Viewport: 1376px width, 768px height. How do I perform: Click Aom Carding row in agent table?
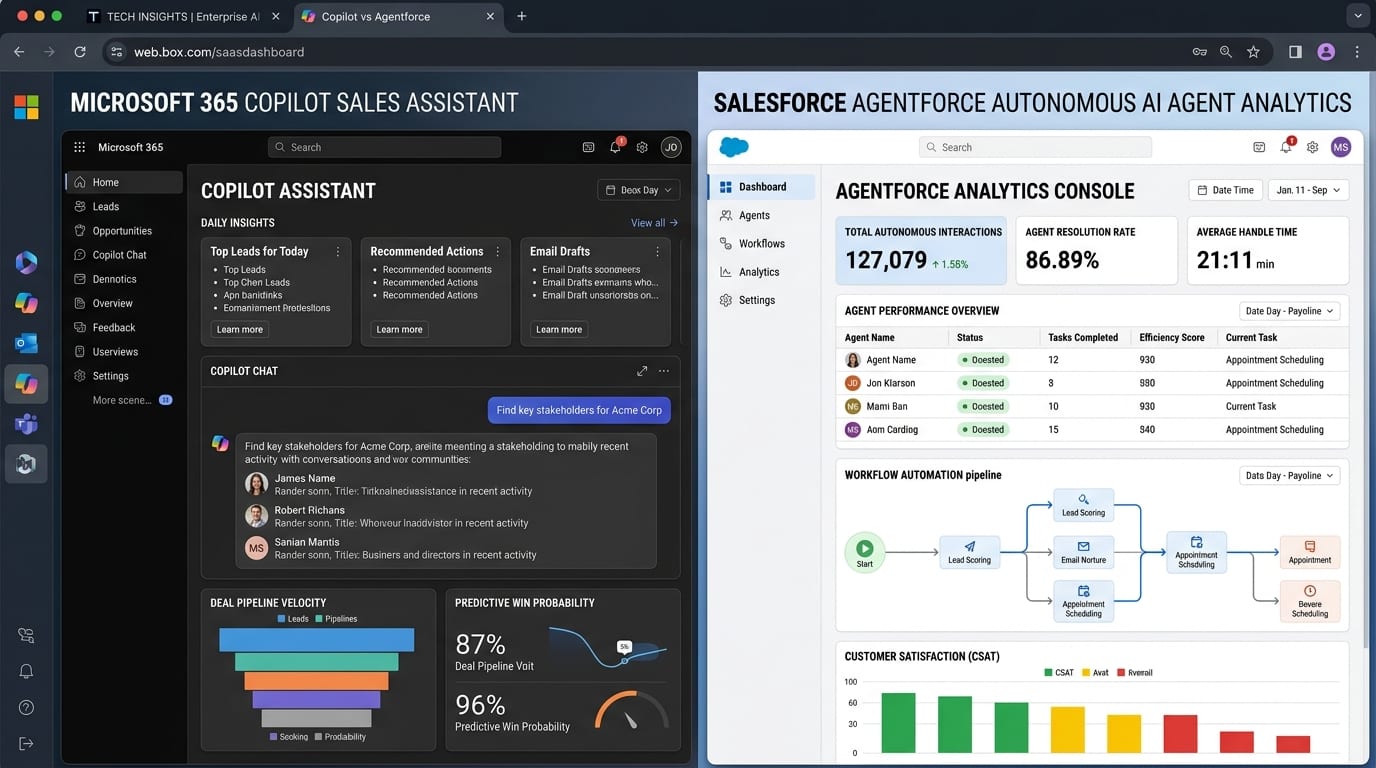[x=1092, y=430]
